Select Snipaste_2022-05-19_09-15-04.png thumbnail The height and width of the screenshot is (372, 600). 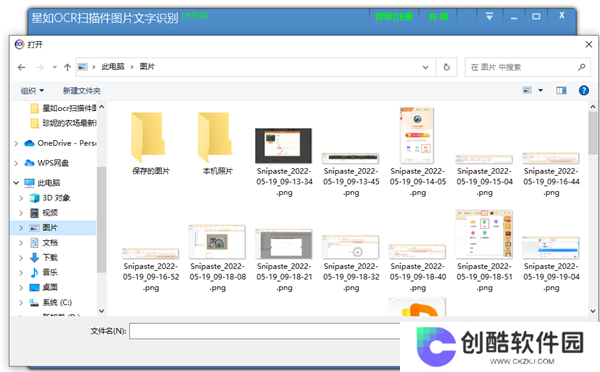484,159
